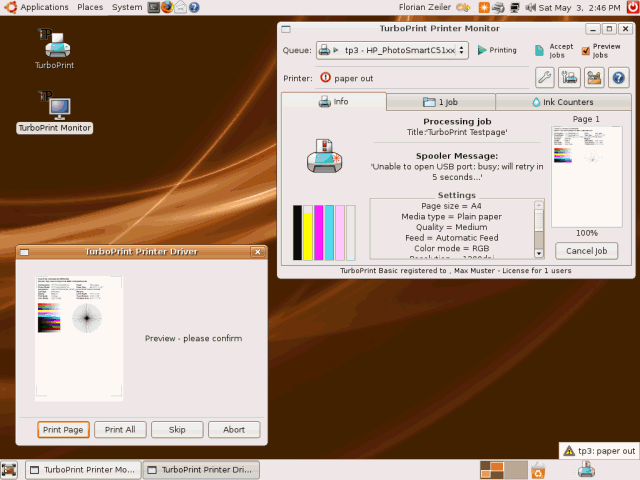Open the mail launcher in top panel
This screenshot has width=640, height=480.
[x=181, y=7]
